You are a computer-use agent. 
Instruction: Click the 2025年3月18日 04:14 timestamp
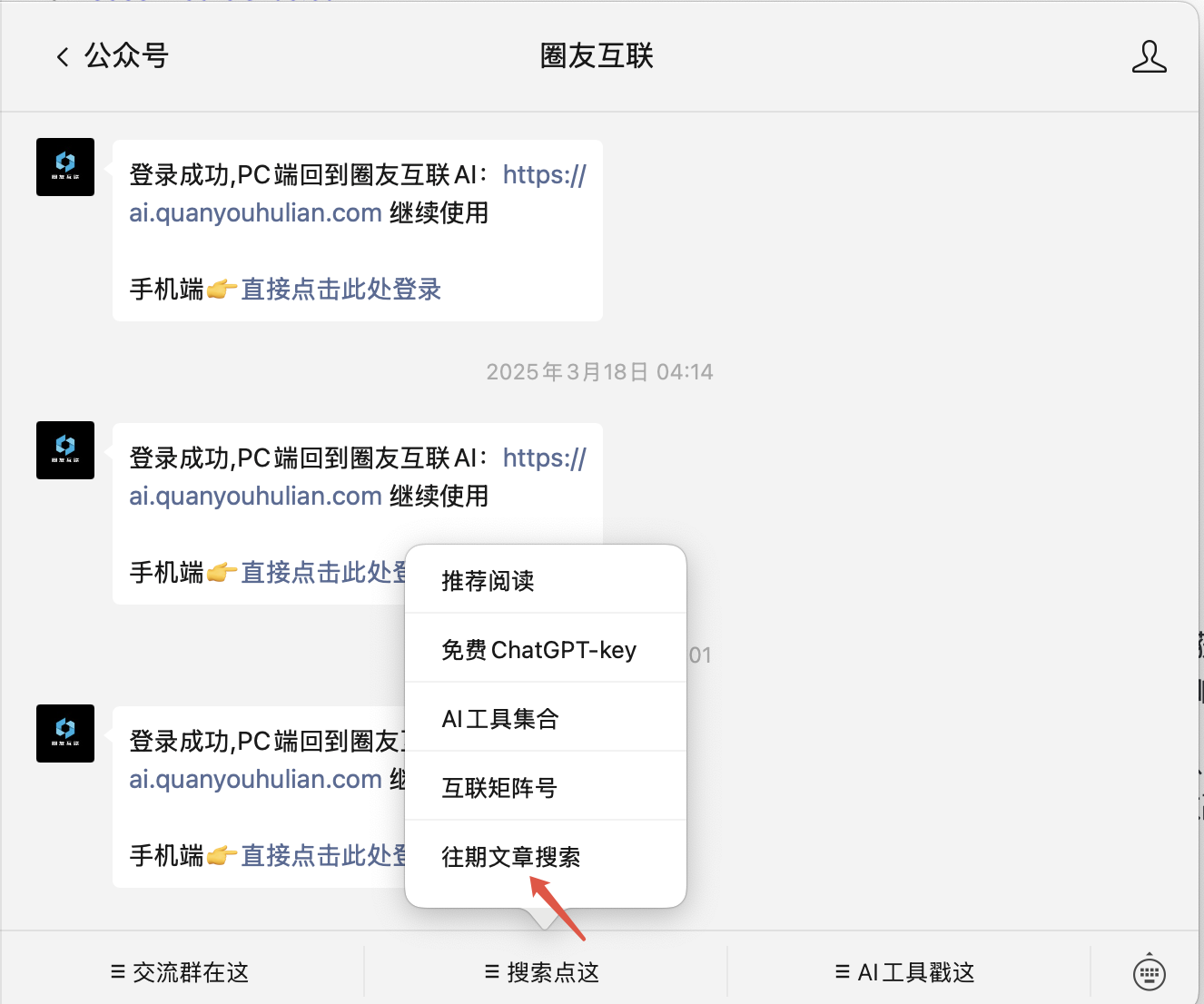tap(599, 372)
